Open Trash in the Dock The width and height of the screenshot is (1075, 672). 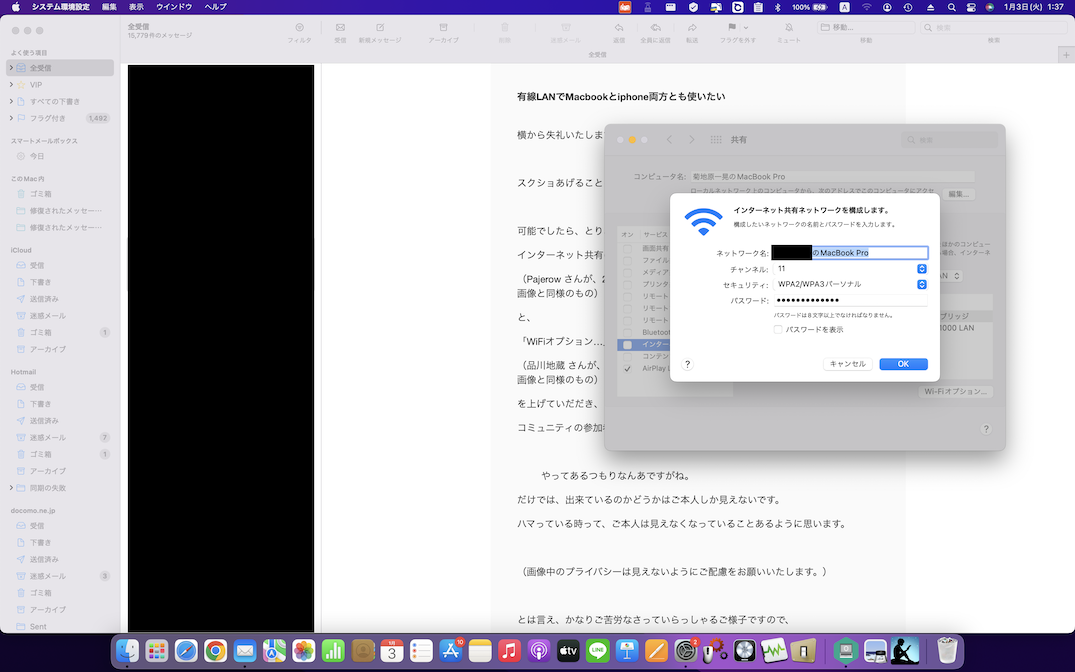click(946, 651)
